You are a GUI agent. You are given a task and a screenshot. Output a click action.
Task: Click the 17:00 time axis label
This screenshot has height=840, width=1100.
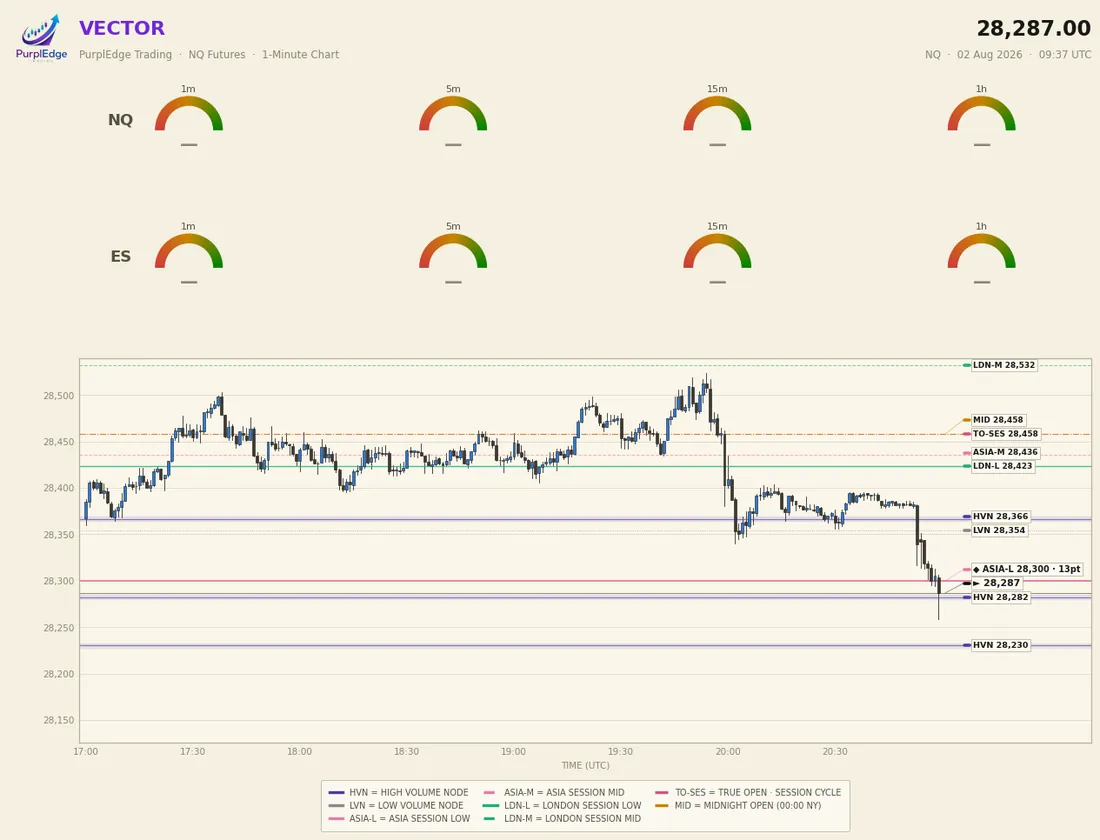(86, 752)
